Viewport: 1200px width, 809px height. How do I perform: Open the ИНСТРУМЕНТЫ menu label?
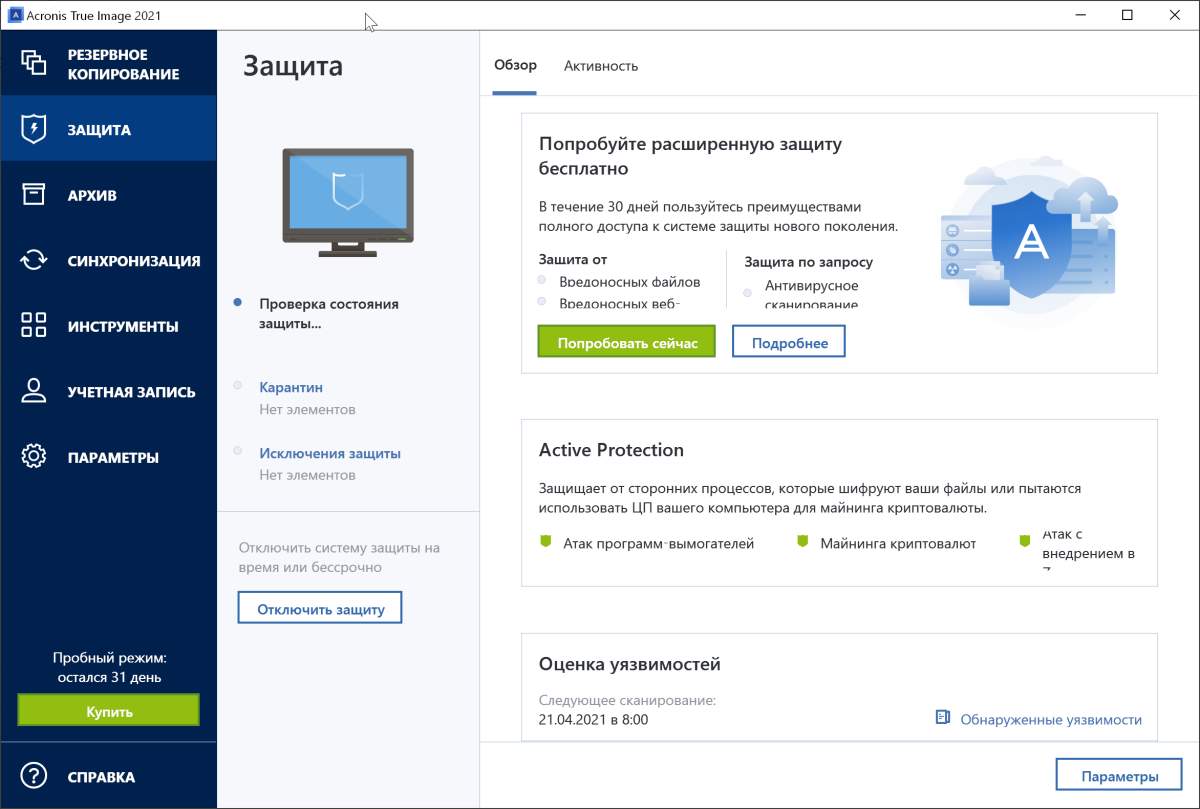tap(123, 326)
